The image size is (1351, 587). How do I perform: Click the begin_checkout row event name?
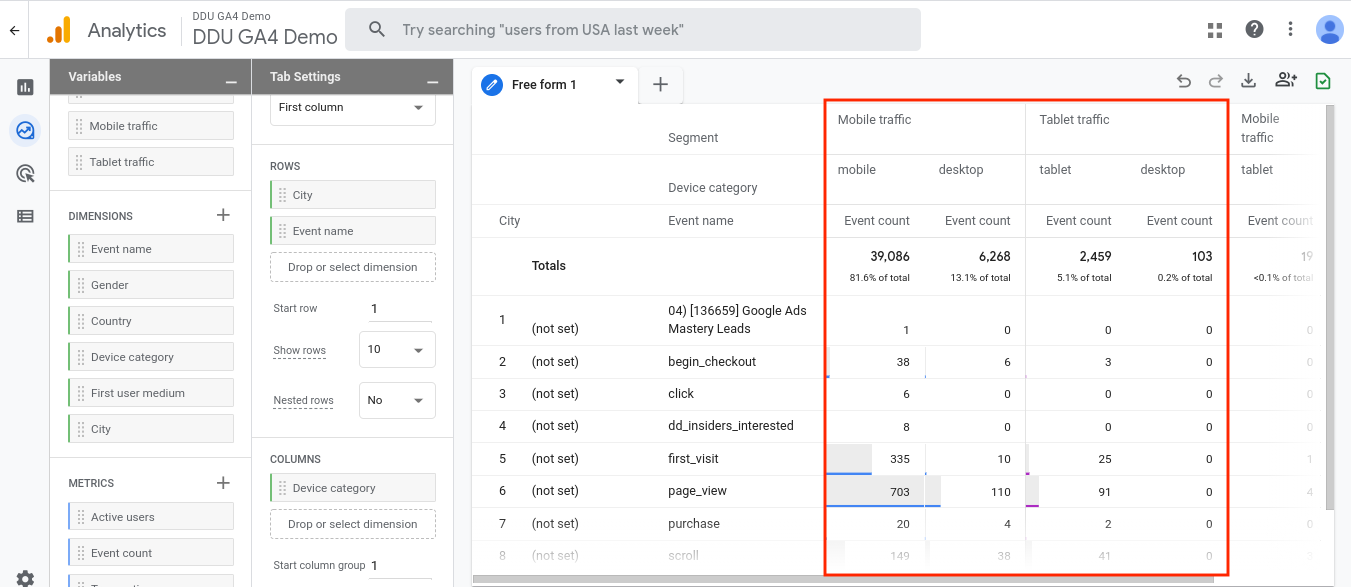[x=712, y=362]
